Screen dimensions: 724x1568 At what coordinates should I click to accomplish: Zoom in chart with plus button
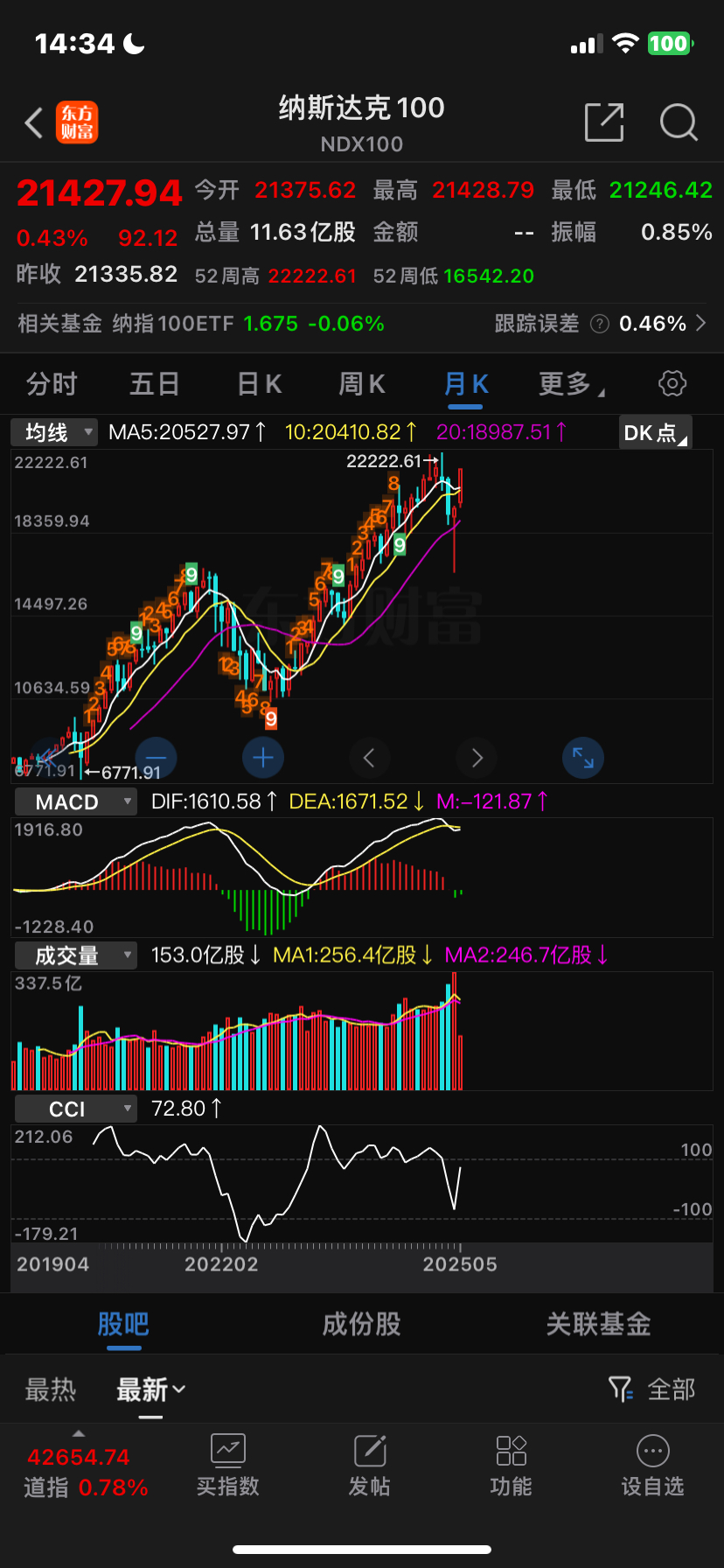(263, 758)
